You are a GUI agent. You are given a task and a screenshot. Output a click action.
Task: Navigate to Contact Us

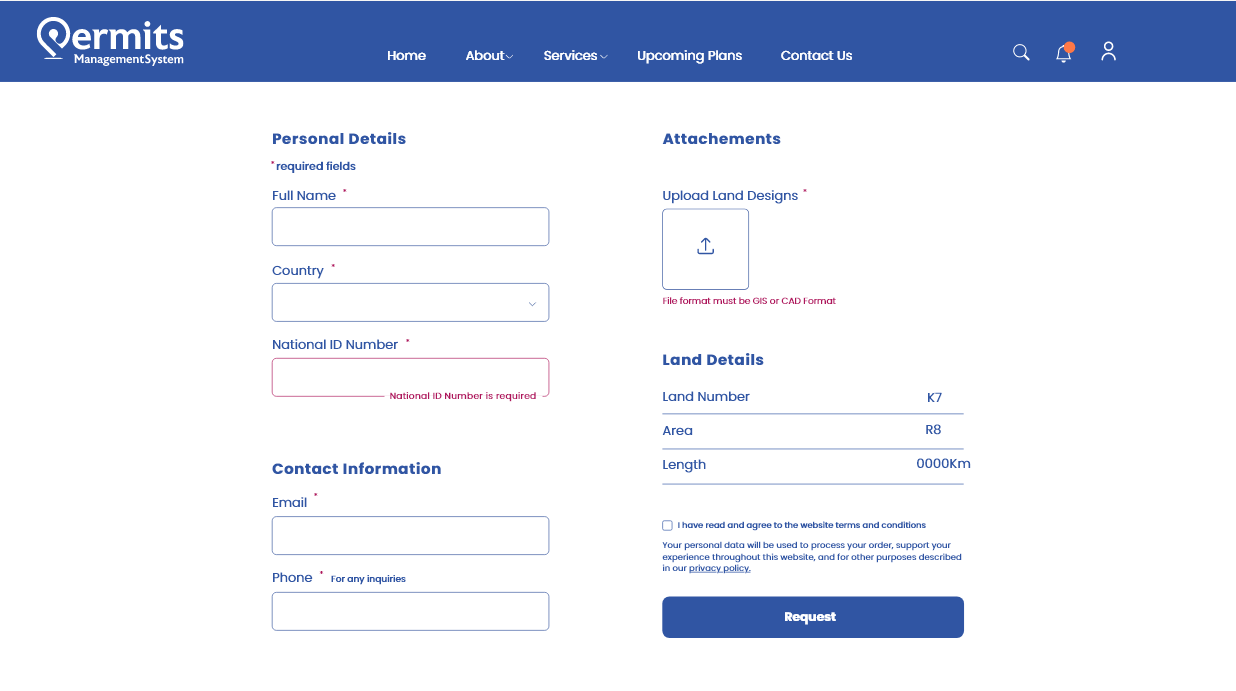816,56
